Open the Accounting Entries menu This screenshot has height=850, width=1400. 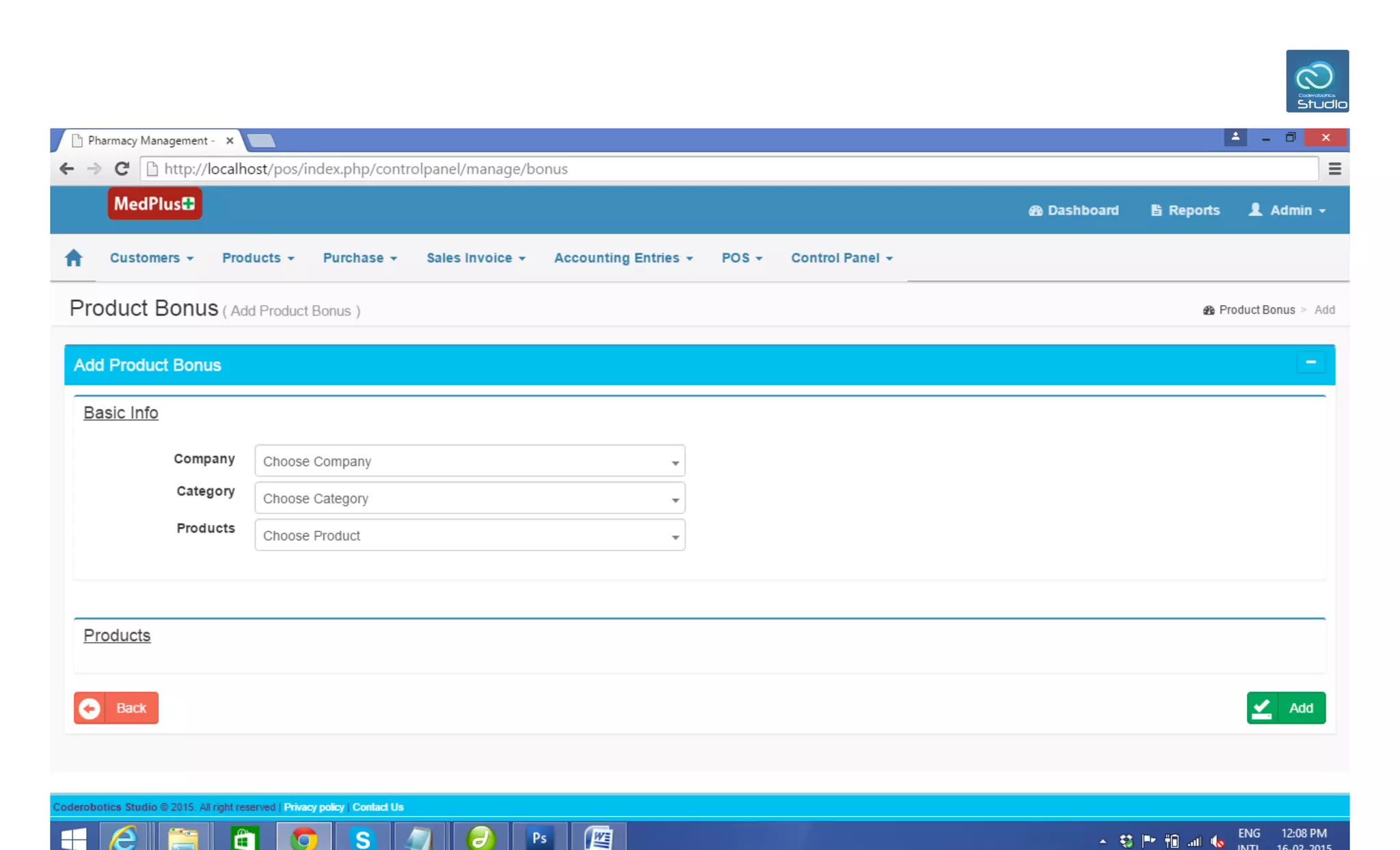tap(623, 258)
